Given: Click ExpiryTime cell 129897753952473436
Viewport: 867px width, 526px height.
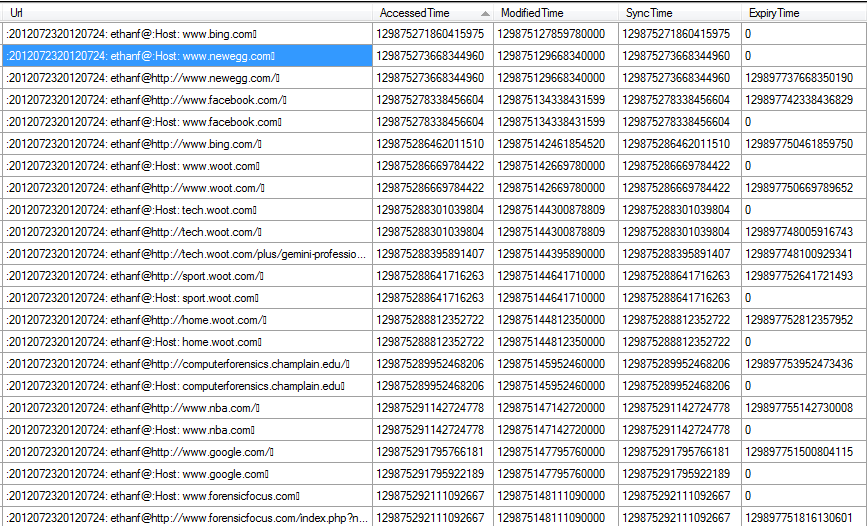Looking at the screenshot, I should [804, 364].
